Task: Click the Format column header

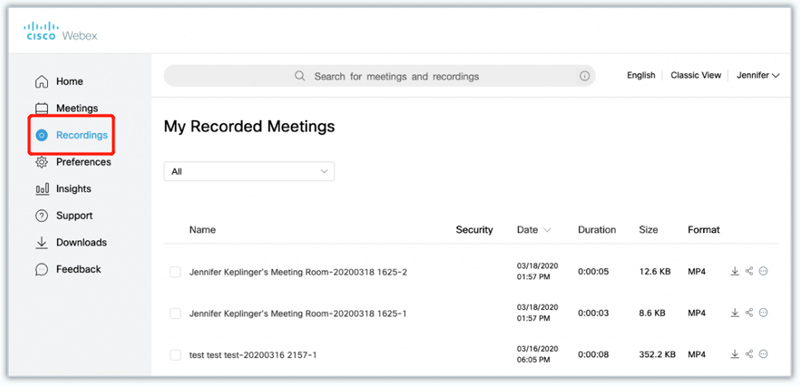Action: pyautogui.click(x=704, y=230)
